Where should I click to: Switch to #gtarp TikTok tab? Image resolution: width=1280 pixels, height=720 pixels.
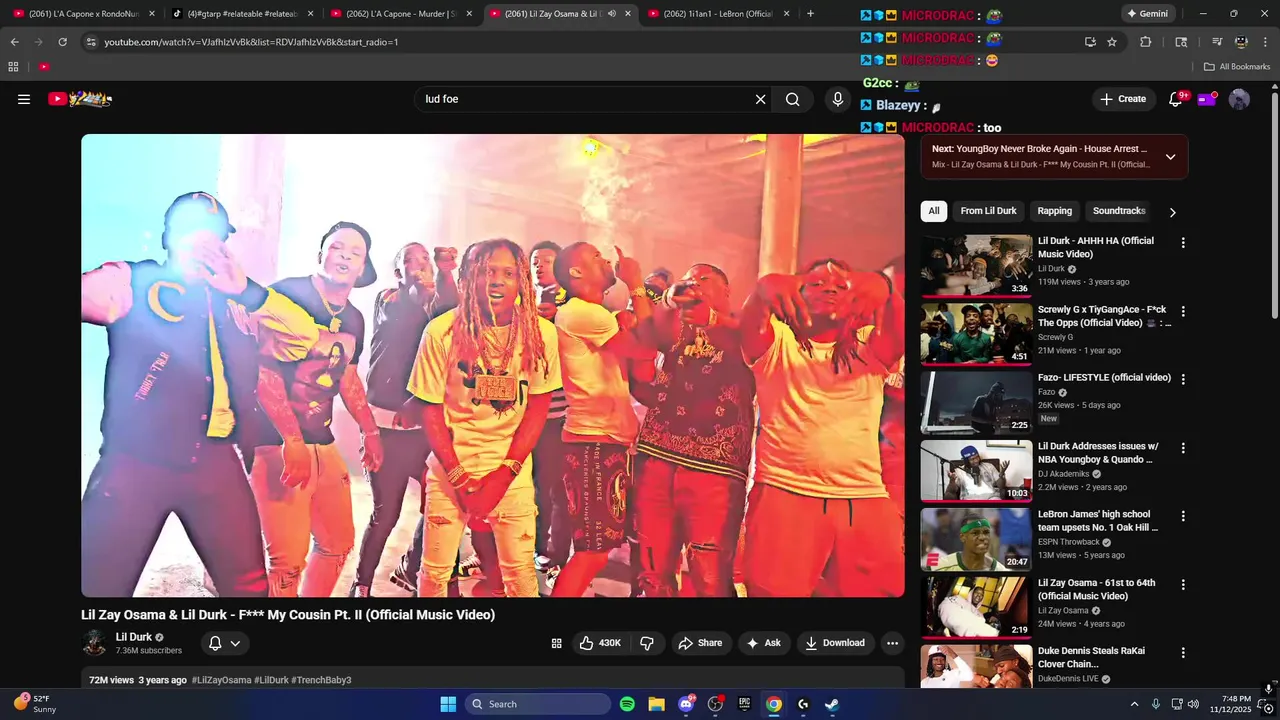click(x=244, y=14)
